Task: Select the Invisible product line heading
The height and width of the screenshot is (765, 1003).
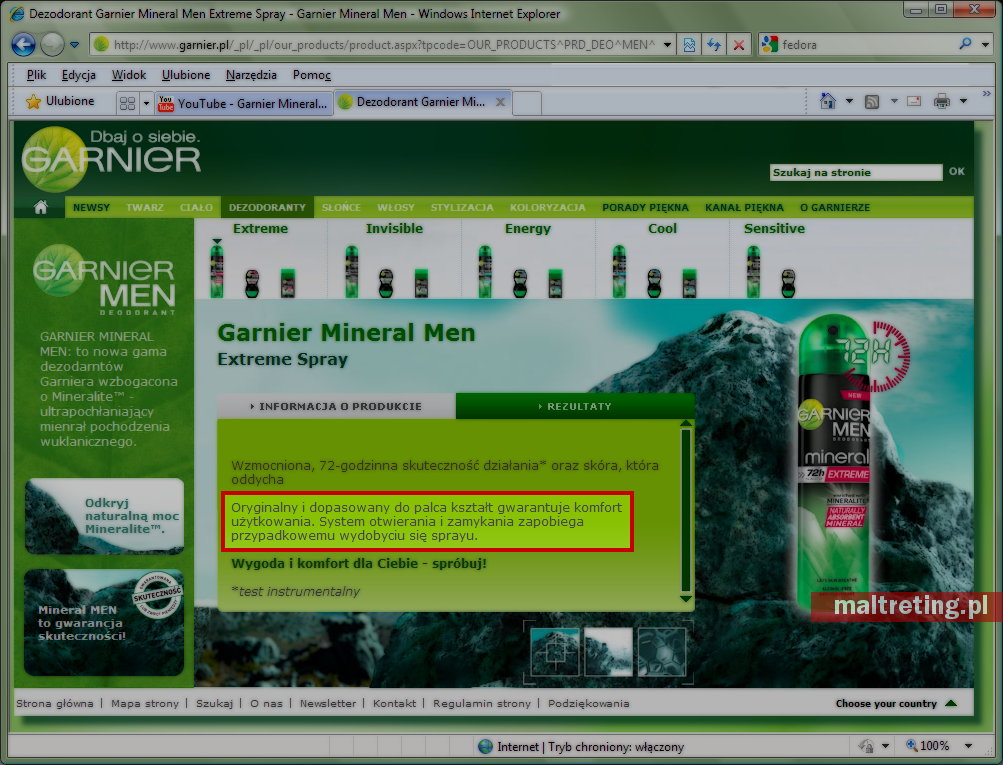Action: 394,228
